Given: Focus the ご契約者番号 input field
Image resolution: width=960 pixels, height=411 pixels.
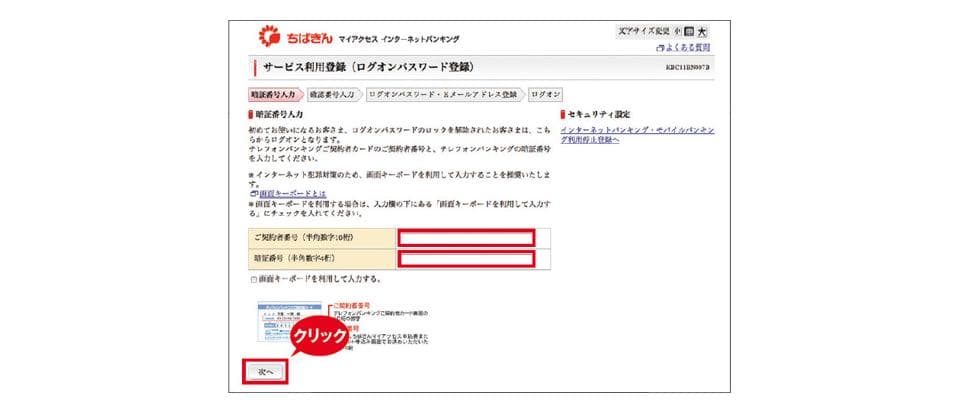Looking at the screenshot, I should point(466,238).
